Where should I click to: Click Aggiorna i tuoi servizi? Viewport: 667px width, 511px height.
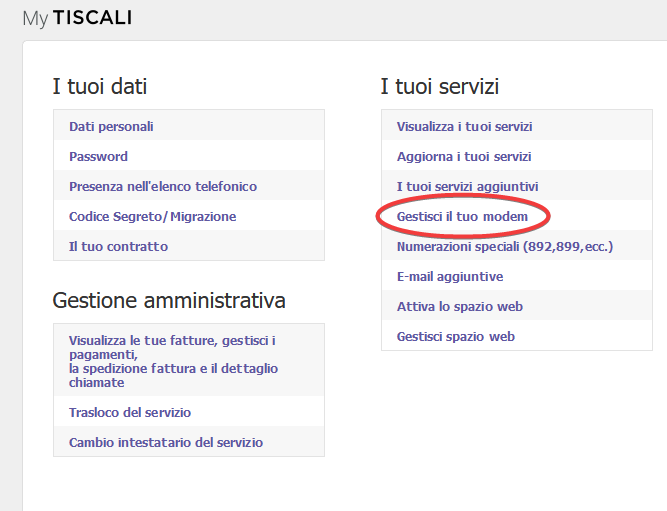(464, 157)
